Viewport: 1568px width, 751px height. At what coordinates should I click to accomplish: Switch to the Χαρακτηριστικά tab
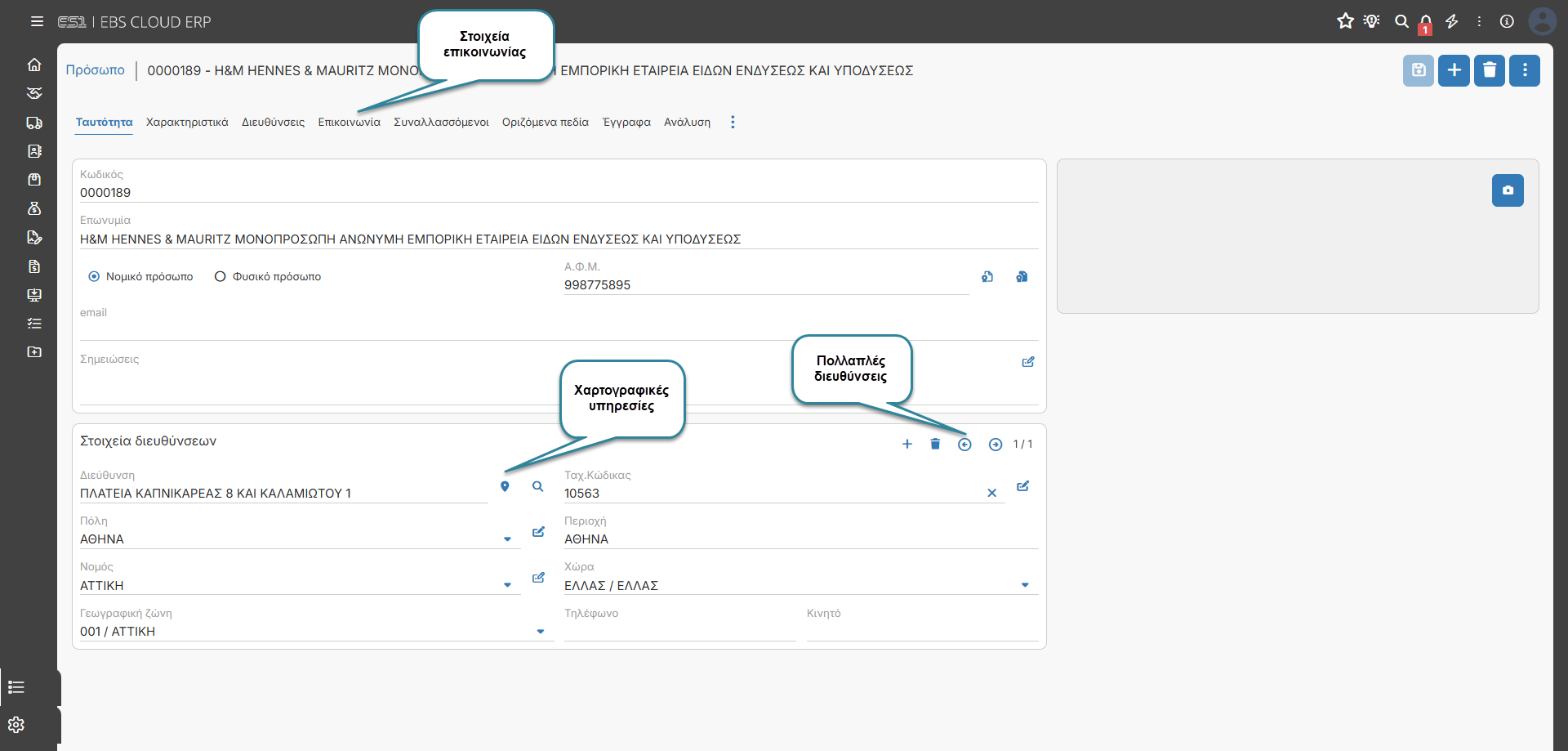coord(187,123)
